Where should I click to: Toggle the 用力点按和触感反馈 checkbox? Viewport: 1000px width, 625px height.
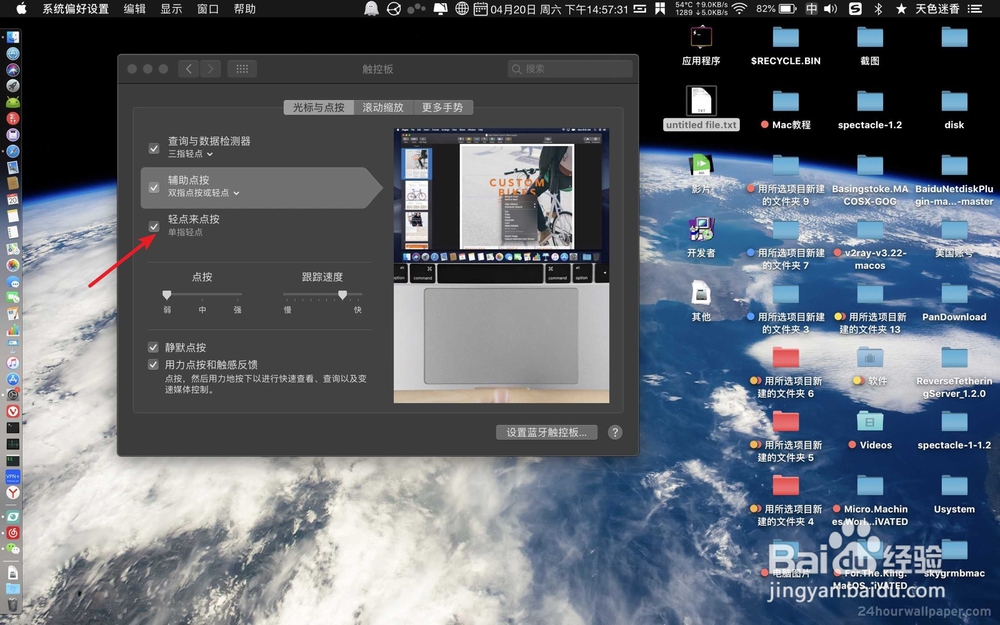153,365
